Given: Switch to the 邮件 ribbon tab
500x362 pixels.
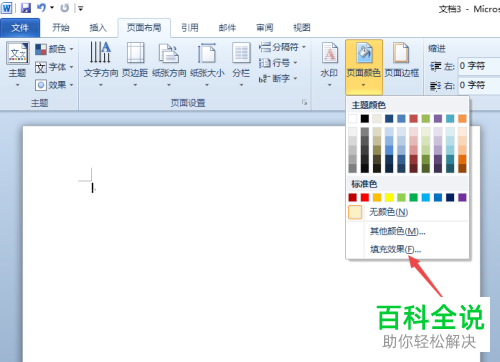Looking at the screenshot, I should pos(227,28).
